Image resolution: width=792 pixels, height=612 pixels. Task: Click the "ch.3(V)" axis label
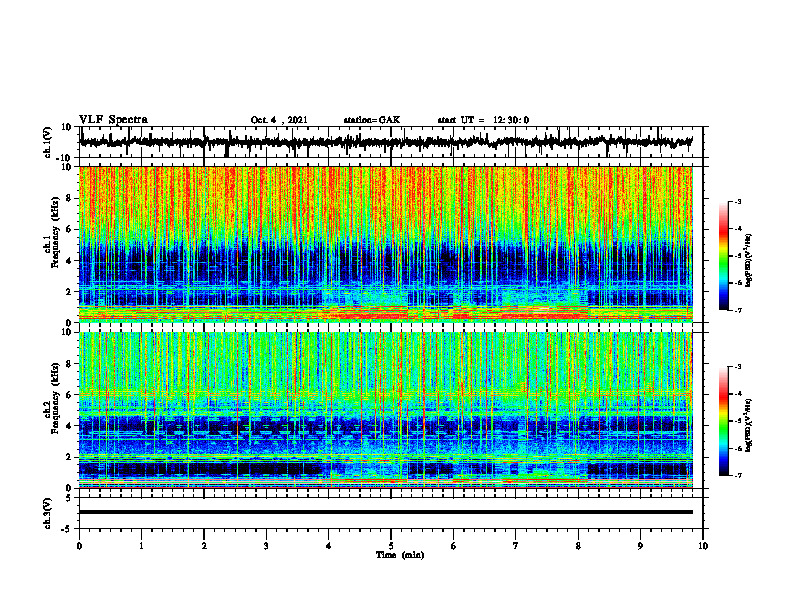pos(47,513)
